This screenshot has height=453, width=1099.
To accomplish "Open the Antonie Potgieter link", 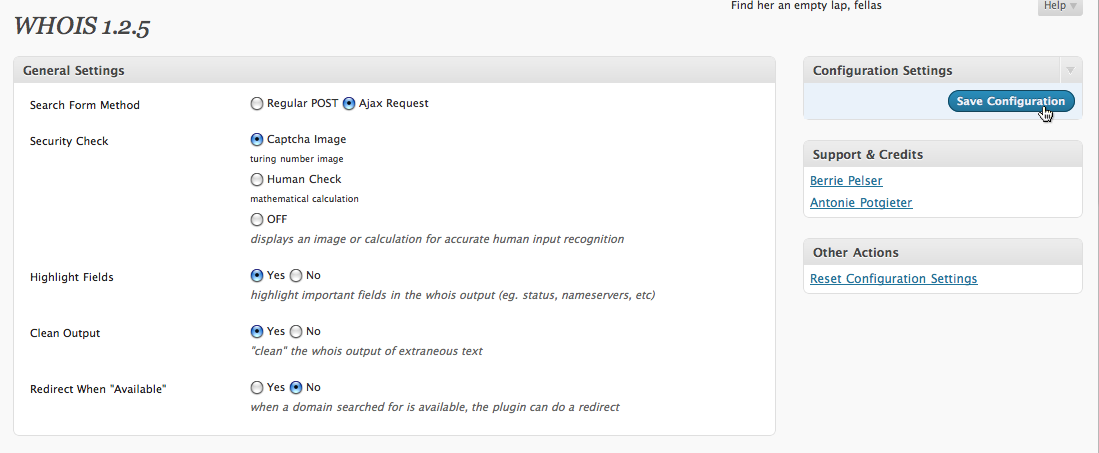I will (861, 203).
